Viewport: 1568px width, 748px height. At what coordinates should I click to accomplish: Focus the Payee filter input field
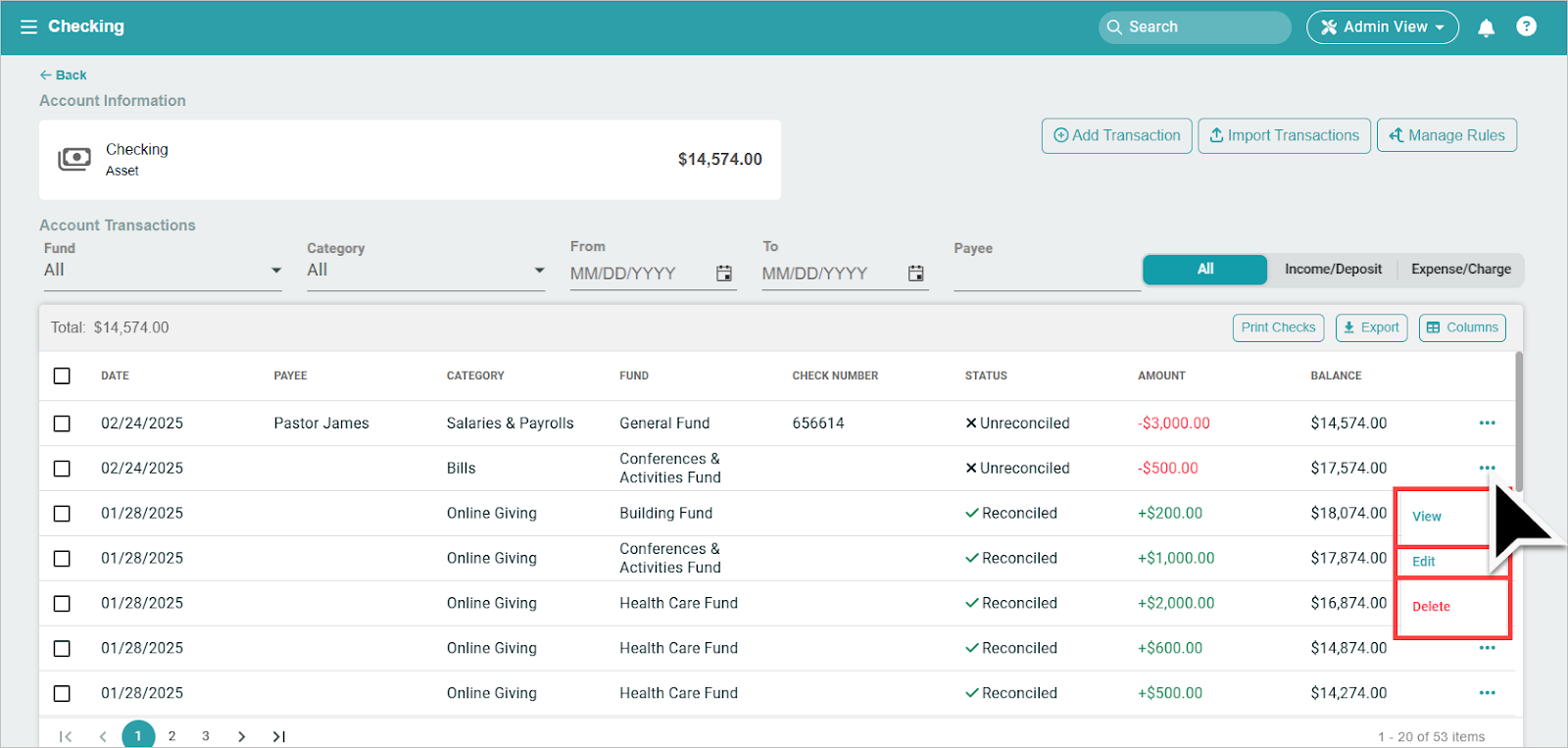pos(1046,274)
